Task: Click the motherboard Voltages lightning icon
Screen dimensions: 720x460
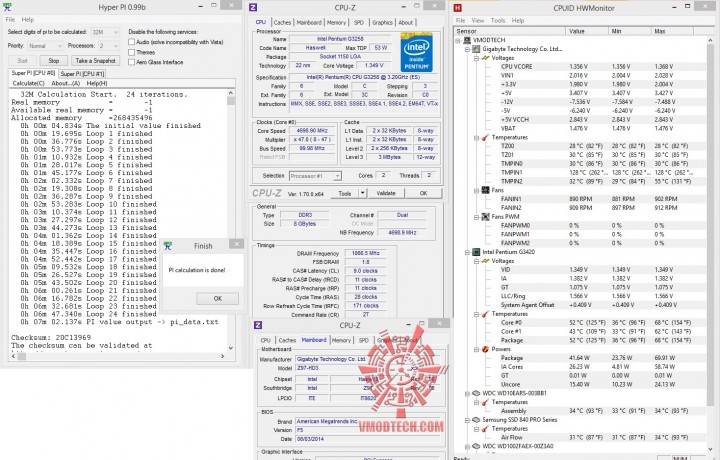Action: coord(485,58)
